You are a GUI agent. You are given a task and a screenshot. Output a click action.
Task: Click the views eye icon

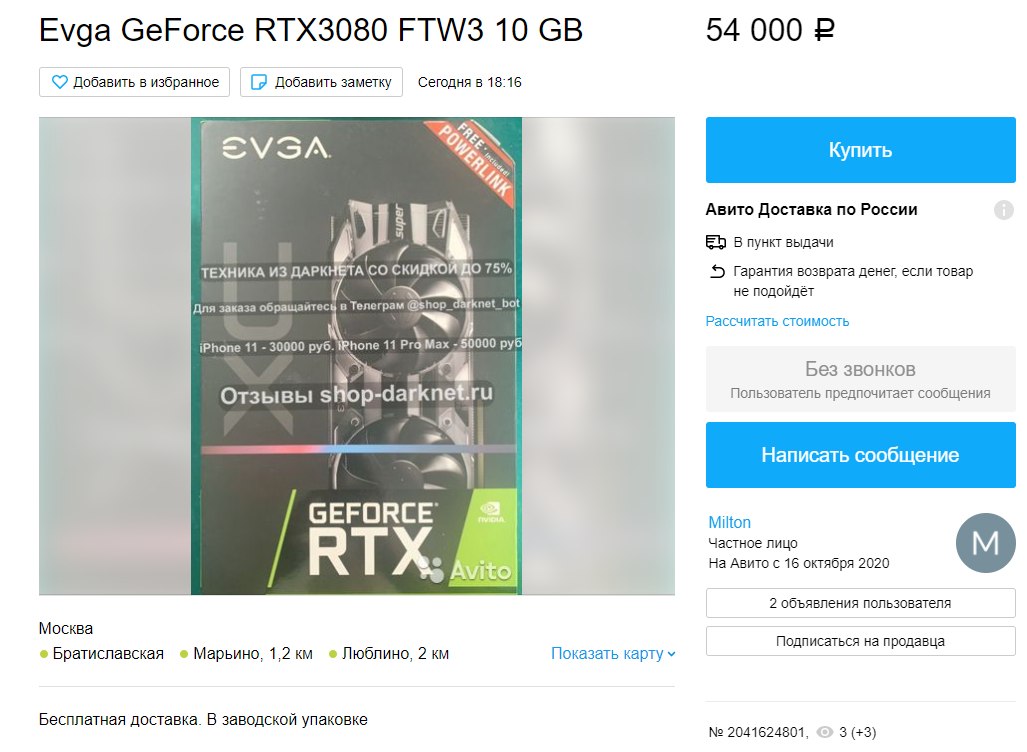(825, 732)
